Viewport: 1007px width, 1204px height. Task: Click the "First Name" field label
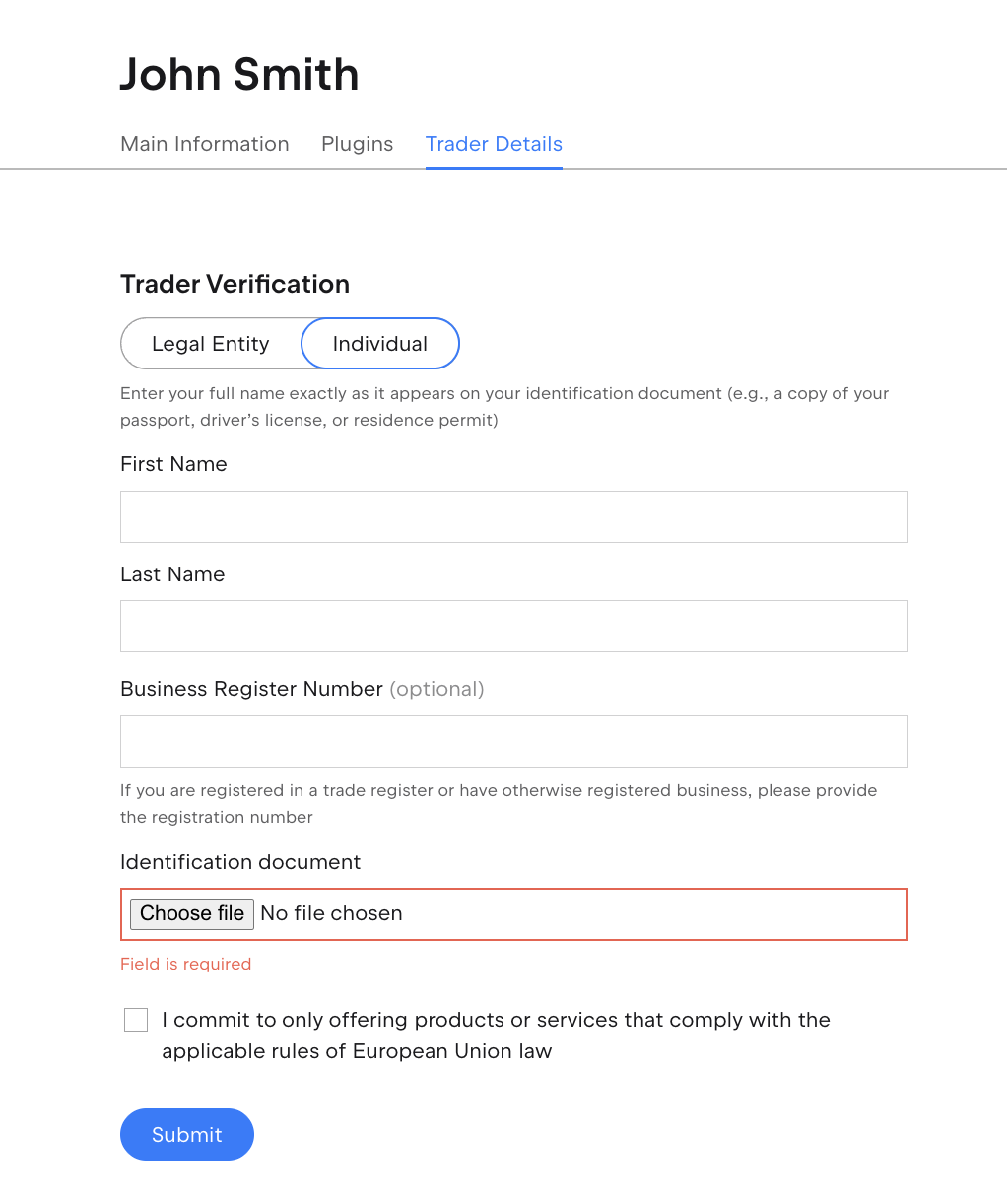pos(173,464)
